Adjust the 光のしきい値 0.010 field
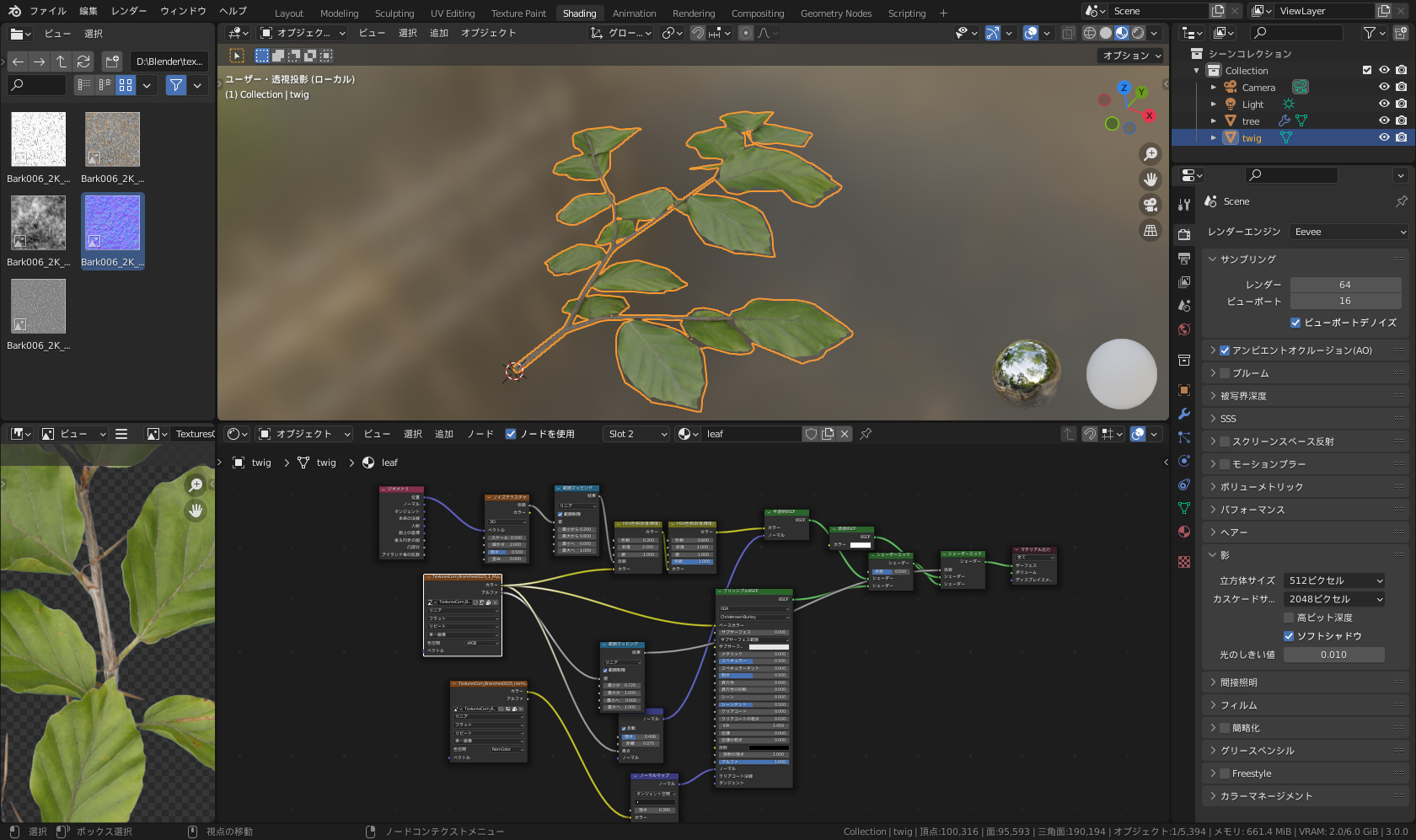Image resolution: width=1416 pixels, height=840 pixels. coord(1333,655)
